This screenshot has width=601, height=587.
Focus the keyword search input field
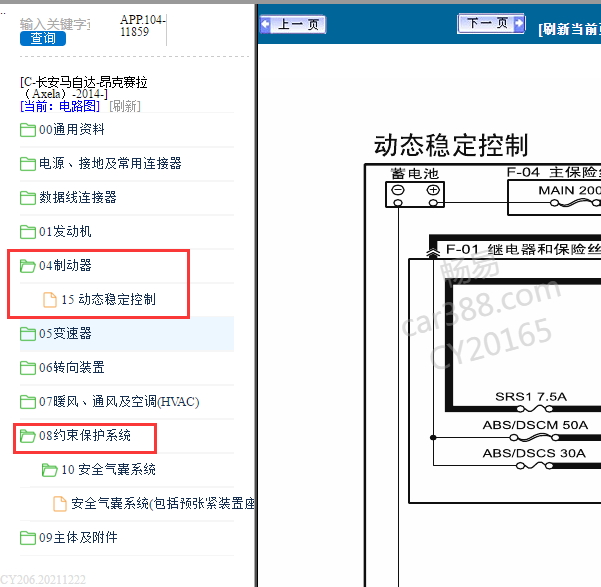[55, 24]
